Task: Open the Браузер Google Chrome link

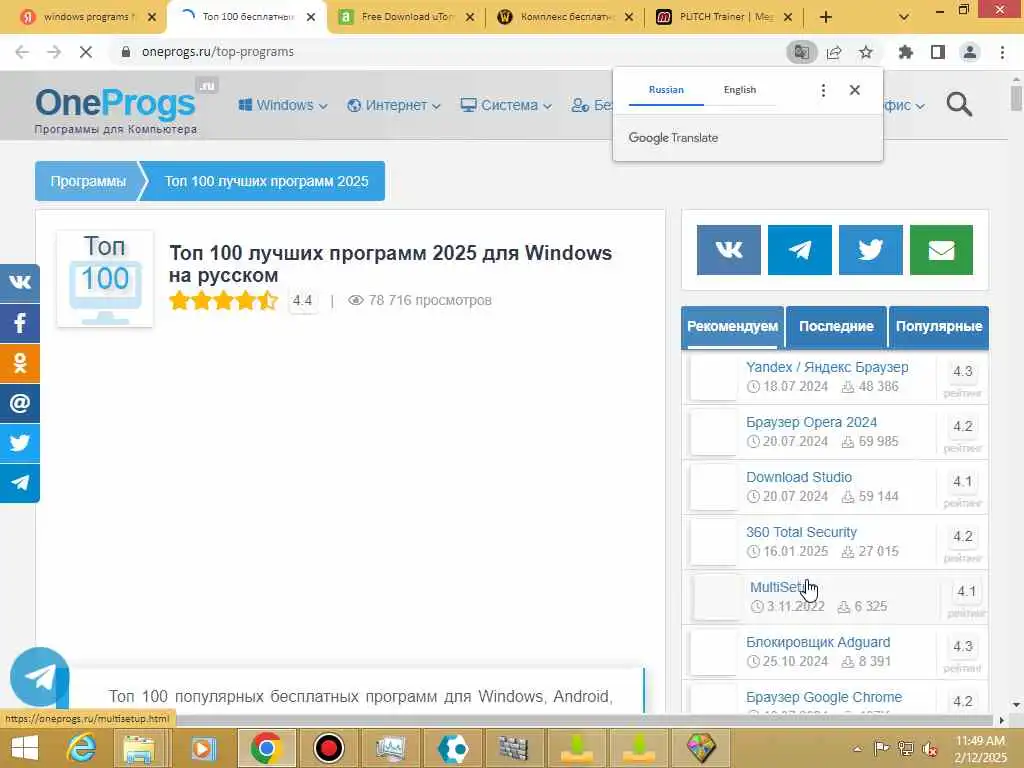Action: (824, 697)
